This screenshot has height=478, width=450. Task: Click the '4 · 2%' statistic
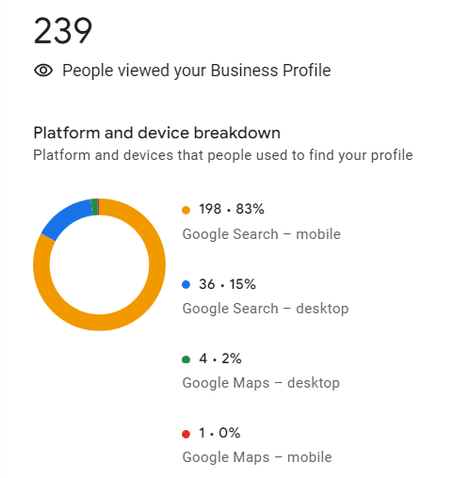[220, 359]
